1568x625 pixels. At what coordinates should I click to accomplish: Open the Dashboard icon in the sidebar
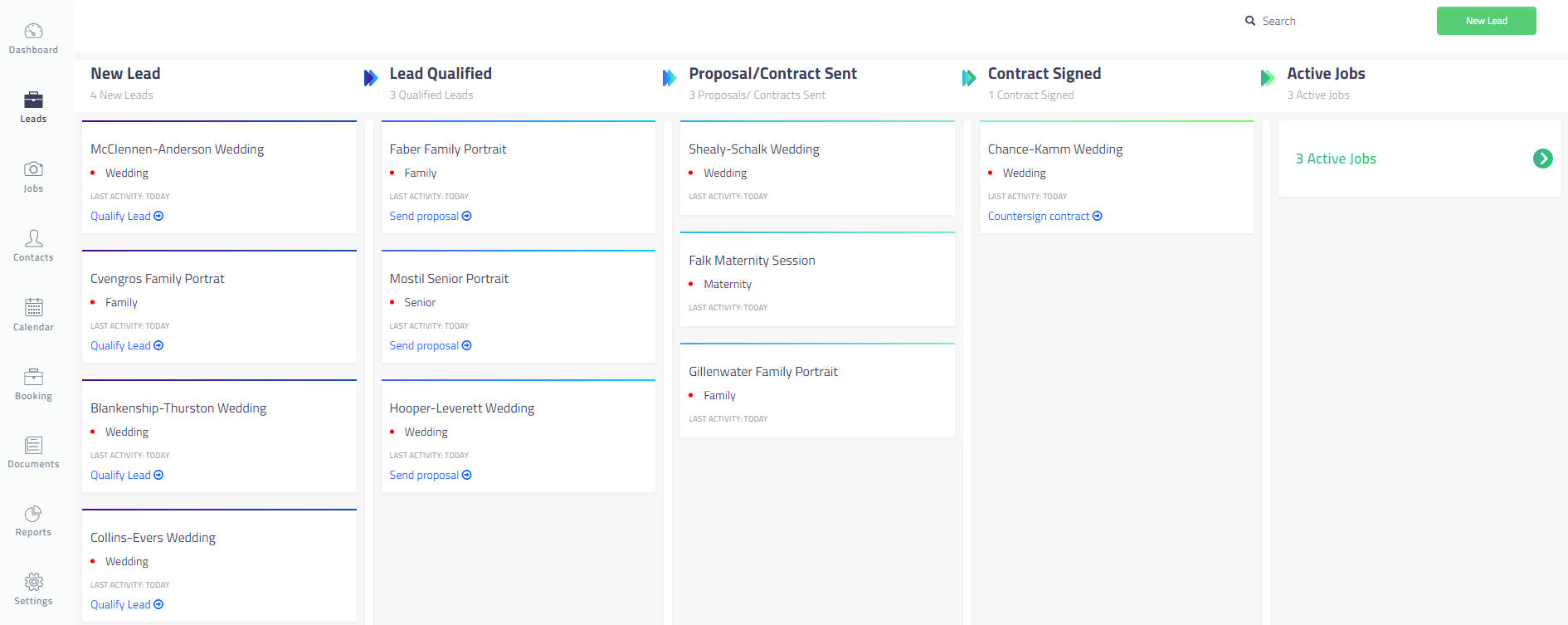coord(33,29)
